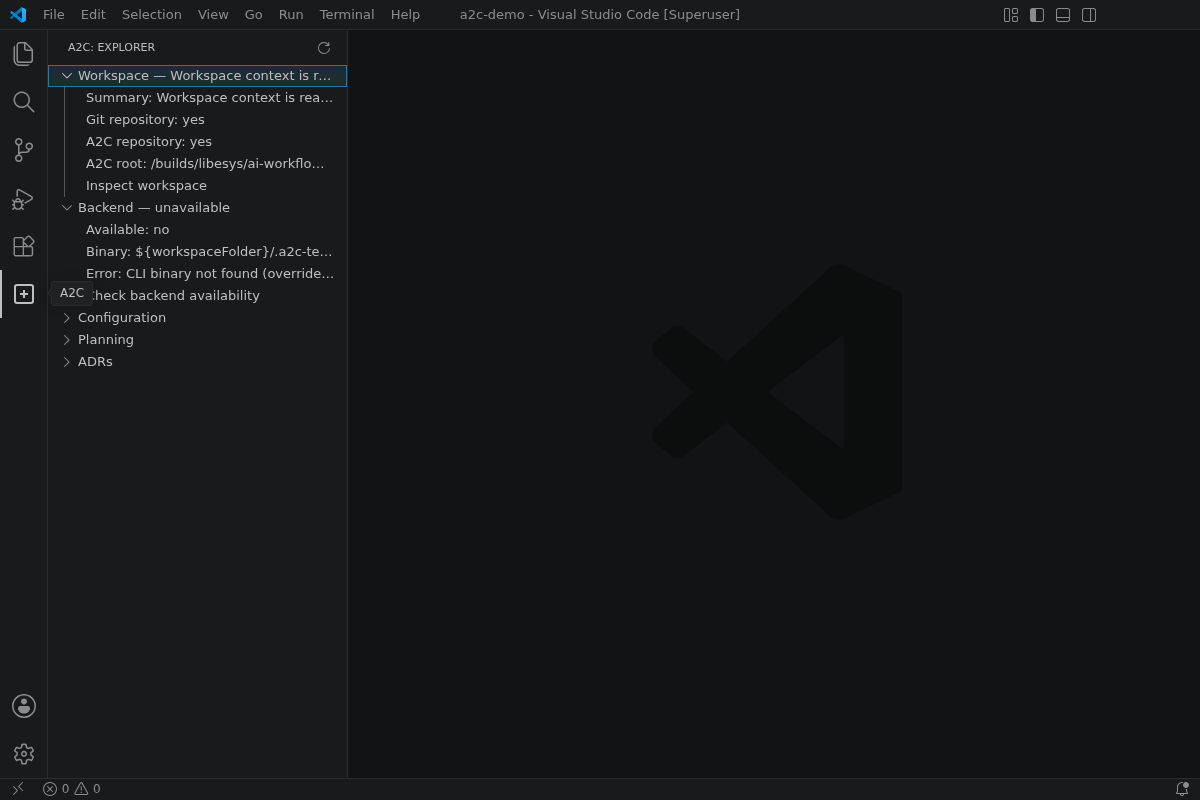
Task: Open the Explorer view in activity bar
Action: [x=24, y=54]
